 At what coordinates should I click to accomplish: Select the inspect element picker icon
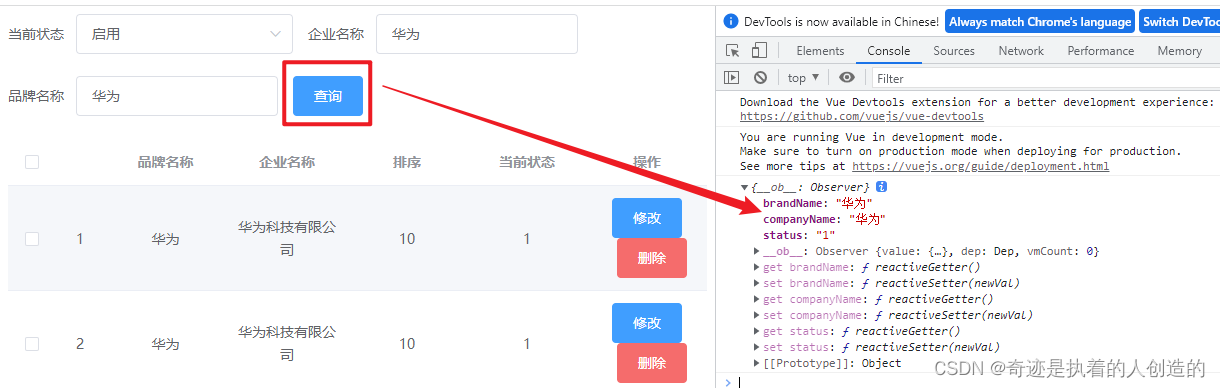(x=733, y=51)
